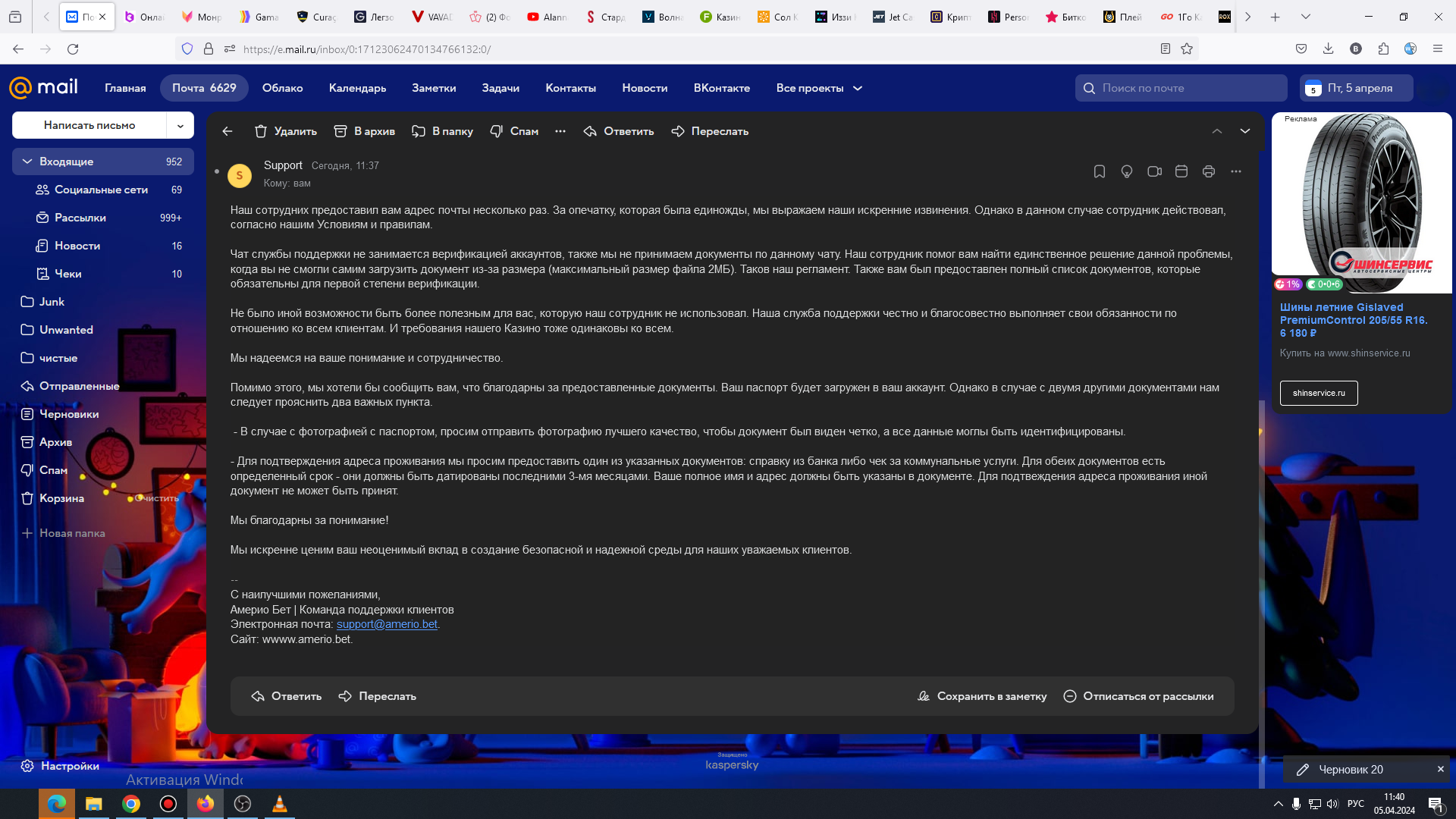The height and width of the screenshot is (819, 1456).
Task: Click the bookmark flag icon on the email
Action: [1099, 171]
